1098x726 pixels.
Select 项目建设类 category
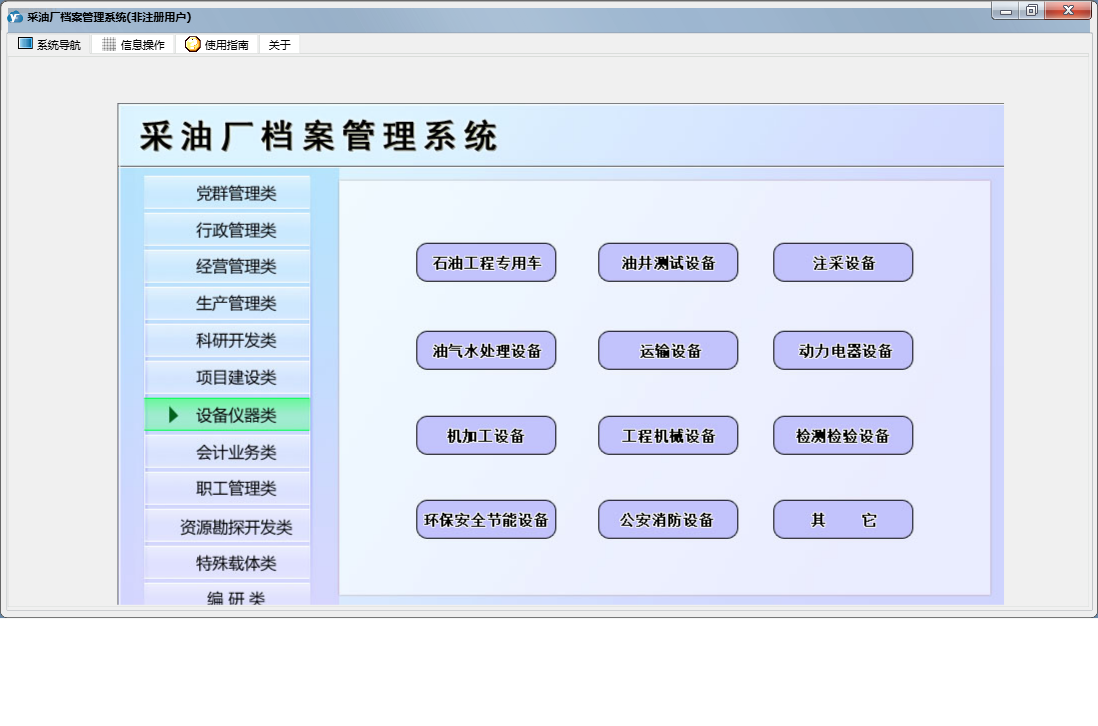pos(227,377)
